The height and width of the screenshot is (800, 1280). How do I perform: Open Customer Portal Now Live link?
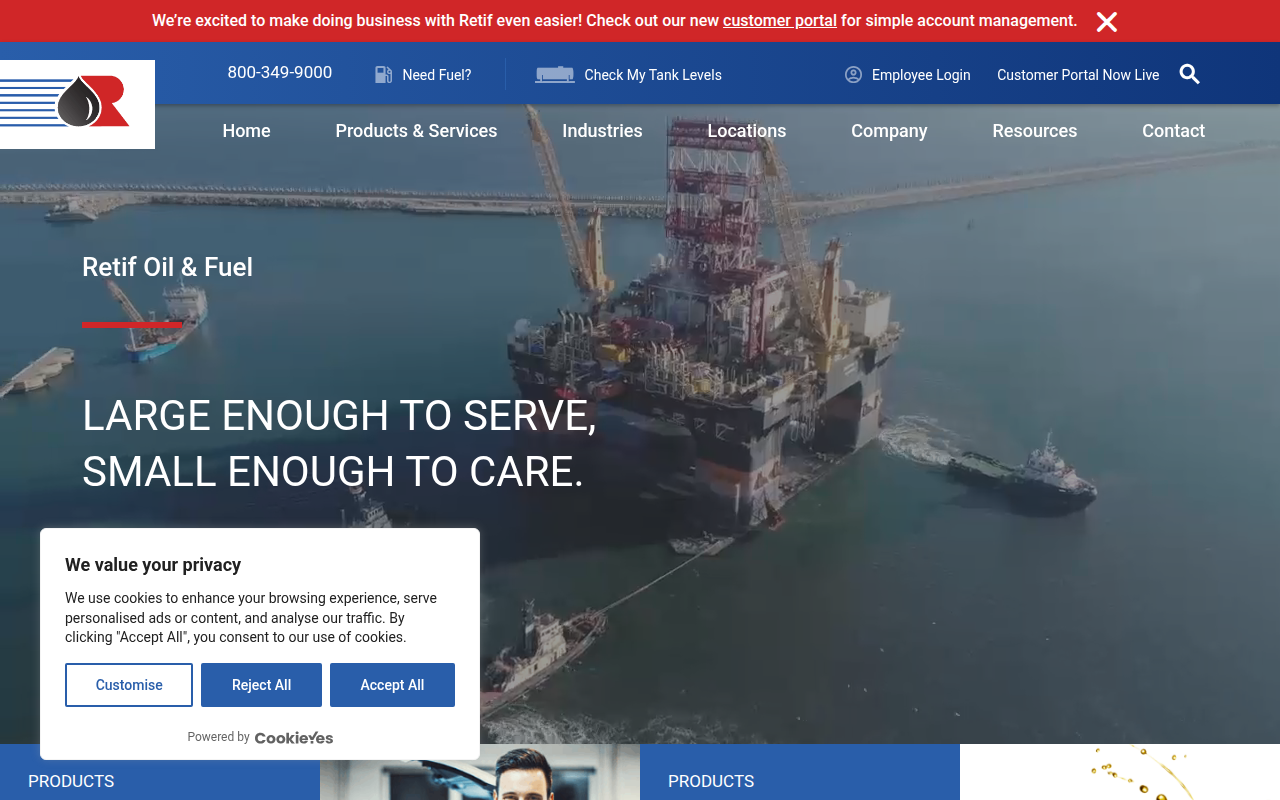coord(1078,75)
